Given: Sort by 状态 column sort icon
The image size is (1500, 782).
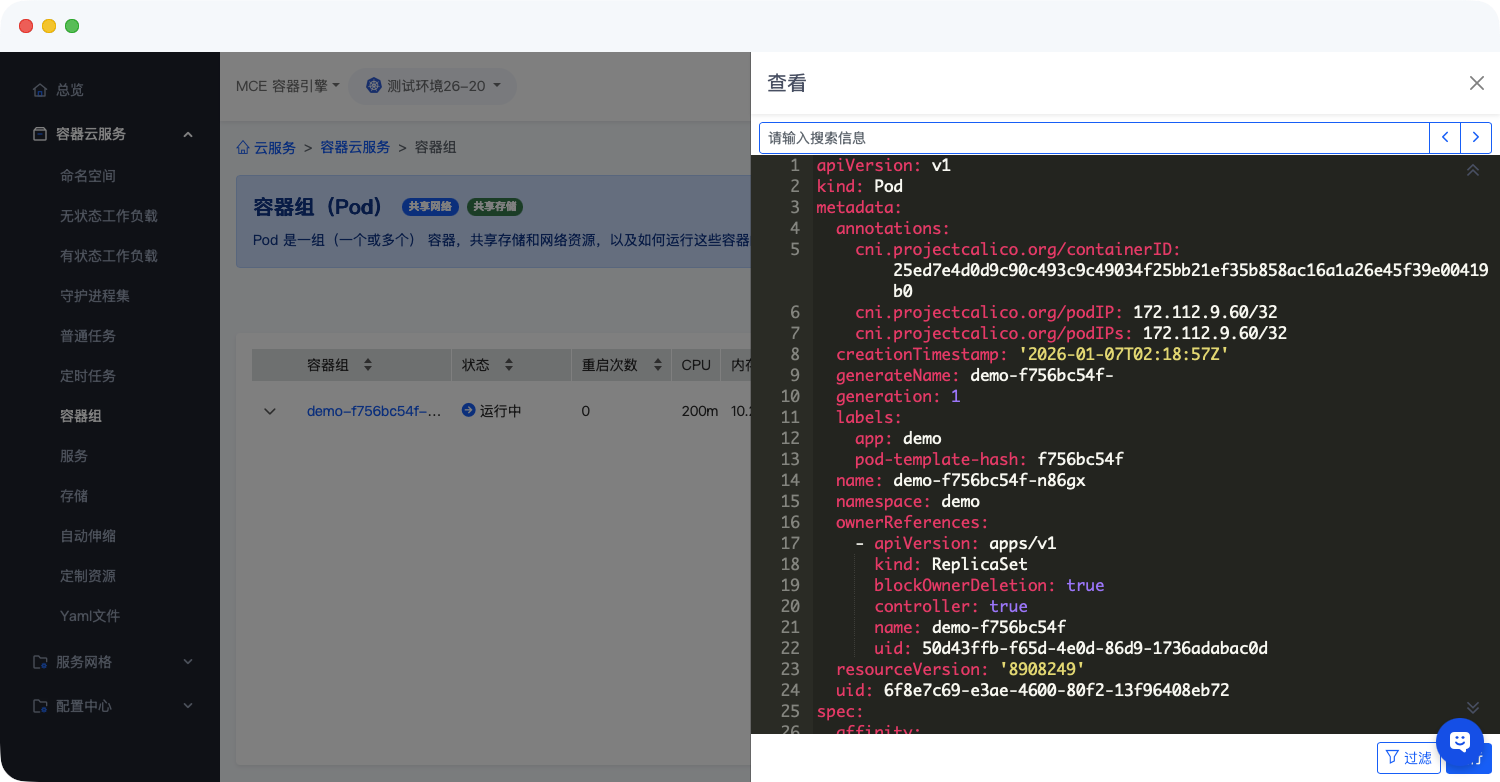Looking at the screenshot, I should pos(508,365).
